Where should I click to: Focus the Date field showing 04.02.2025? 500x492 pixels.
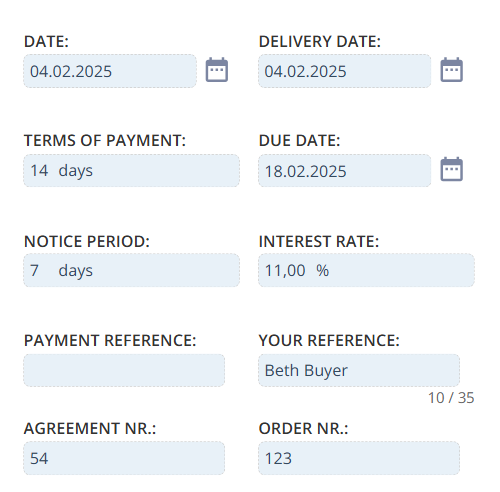110,71
